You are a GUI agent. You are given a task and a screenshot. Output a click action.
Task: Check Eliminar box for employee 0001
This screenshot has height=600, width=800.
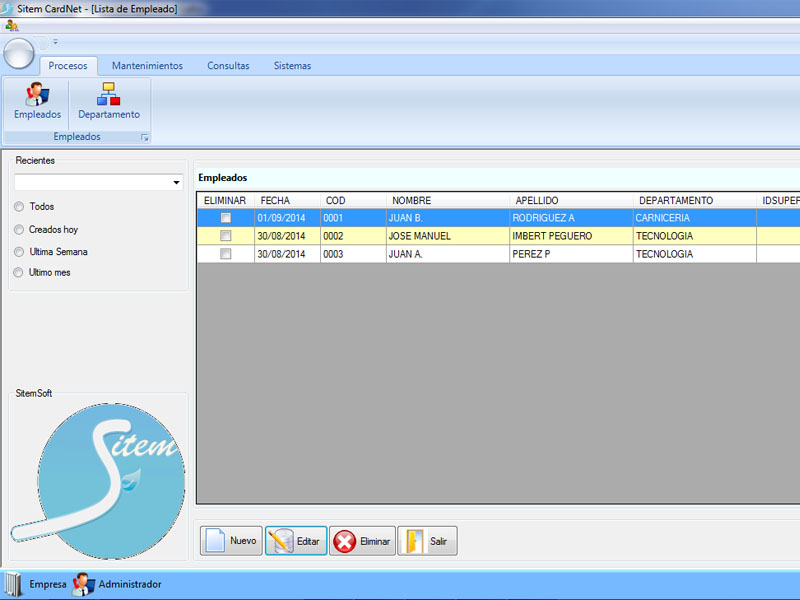[x=226, y=218]
